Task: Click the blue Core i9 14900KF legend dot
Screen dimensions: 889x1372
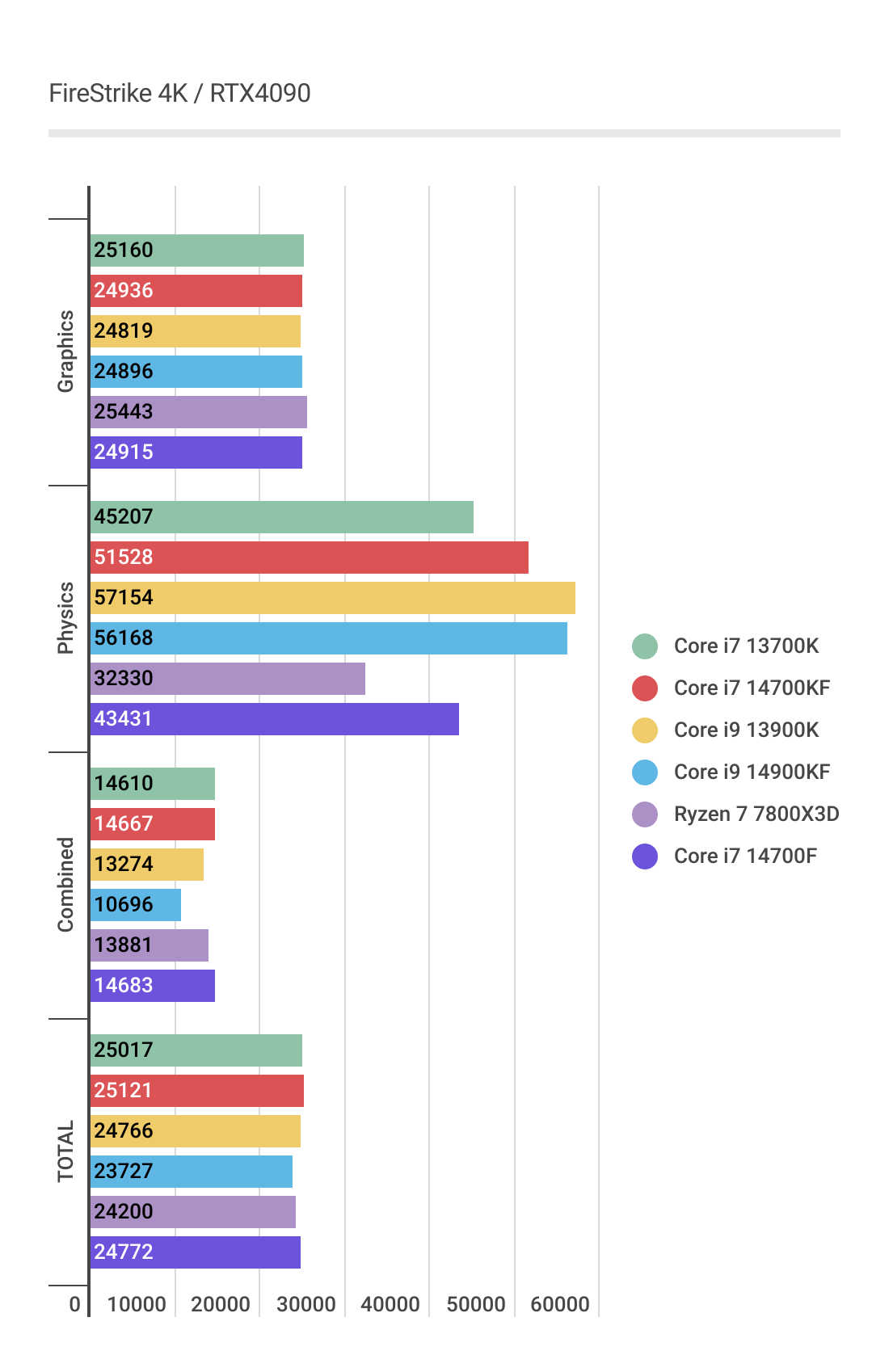Action: tap(645, 772)
